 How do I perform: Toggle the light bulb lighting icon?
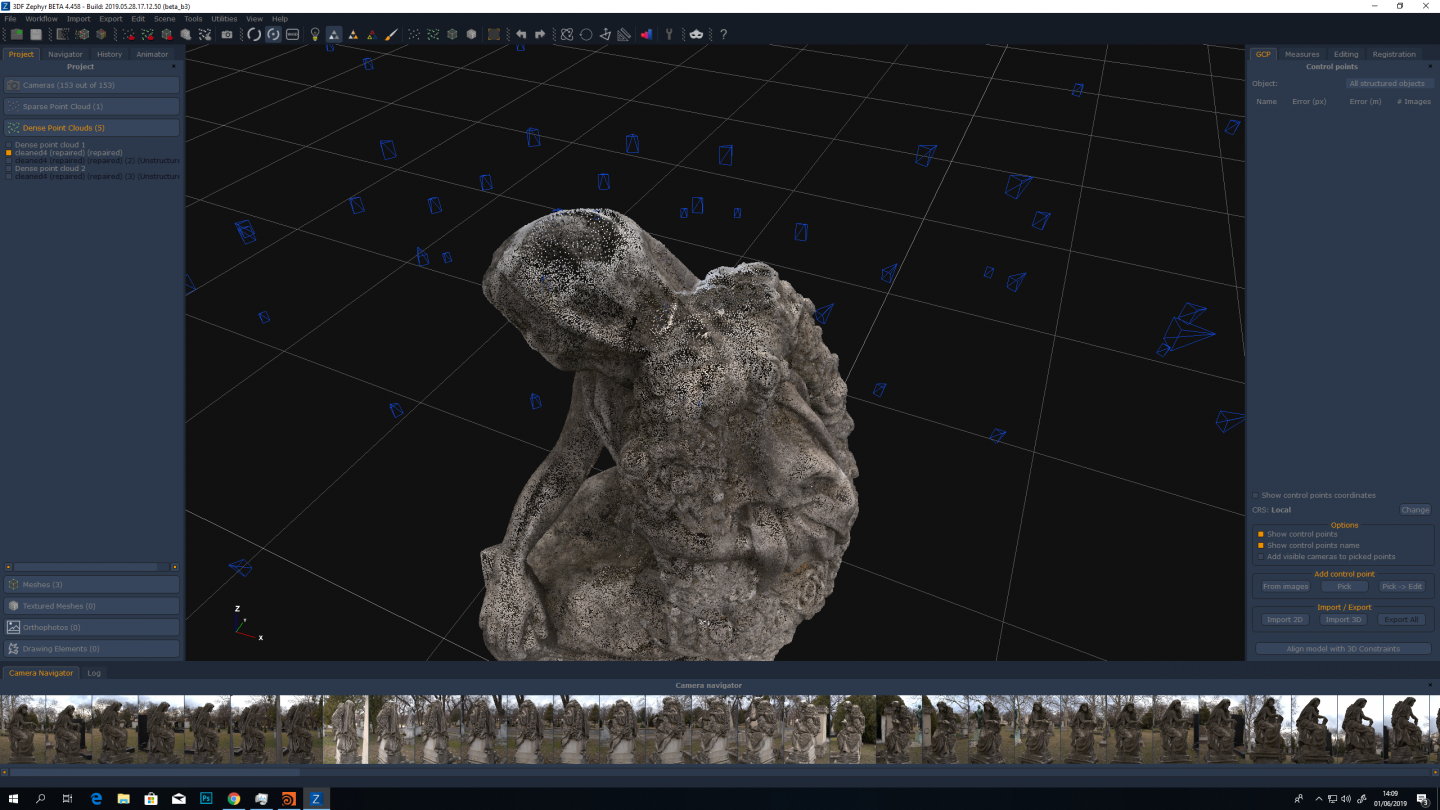pos(315,34)
